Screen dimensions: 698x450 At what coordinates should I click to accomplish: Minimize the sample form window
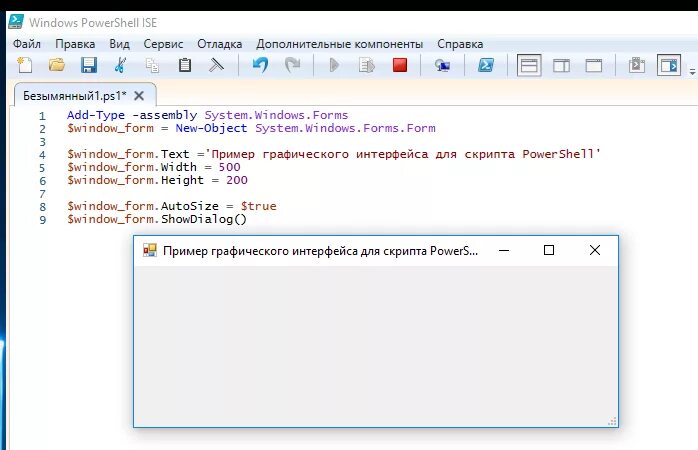504,251
